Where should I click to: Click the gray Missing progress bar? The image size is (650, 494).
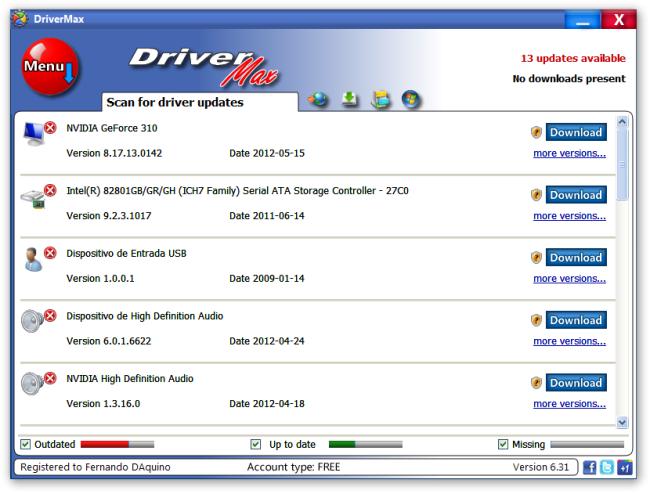point(587,444)
